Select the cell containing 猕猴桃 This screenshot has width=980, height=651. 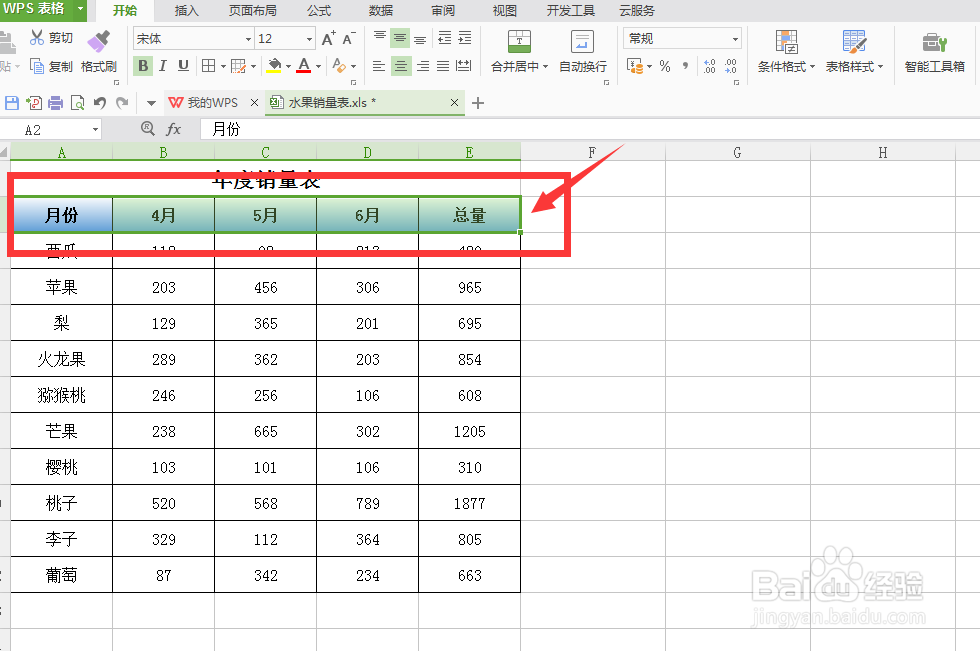click(61, 395)
